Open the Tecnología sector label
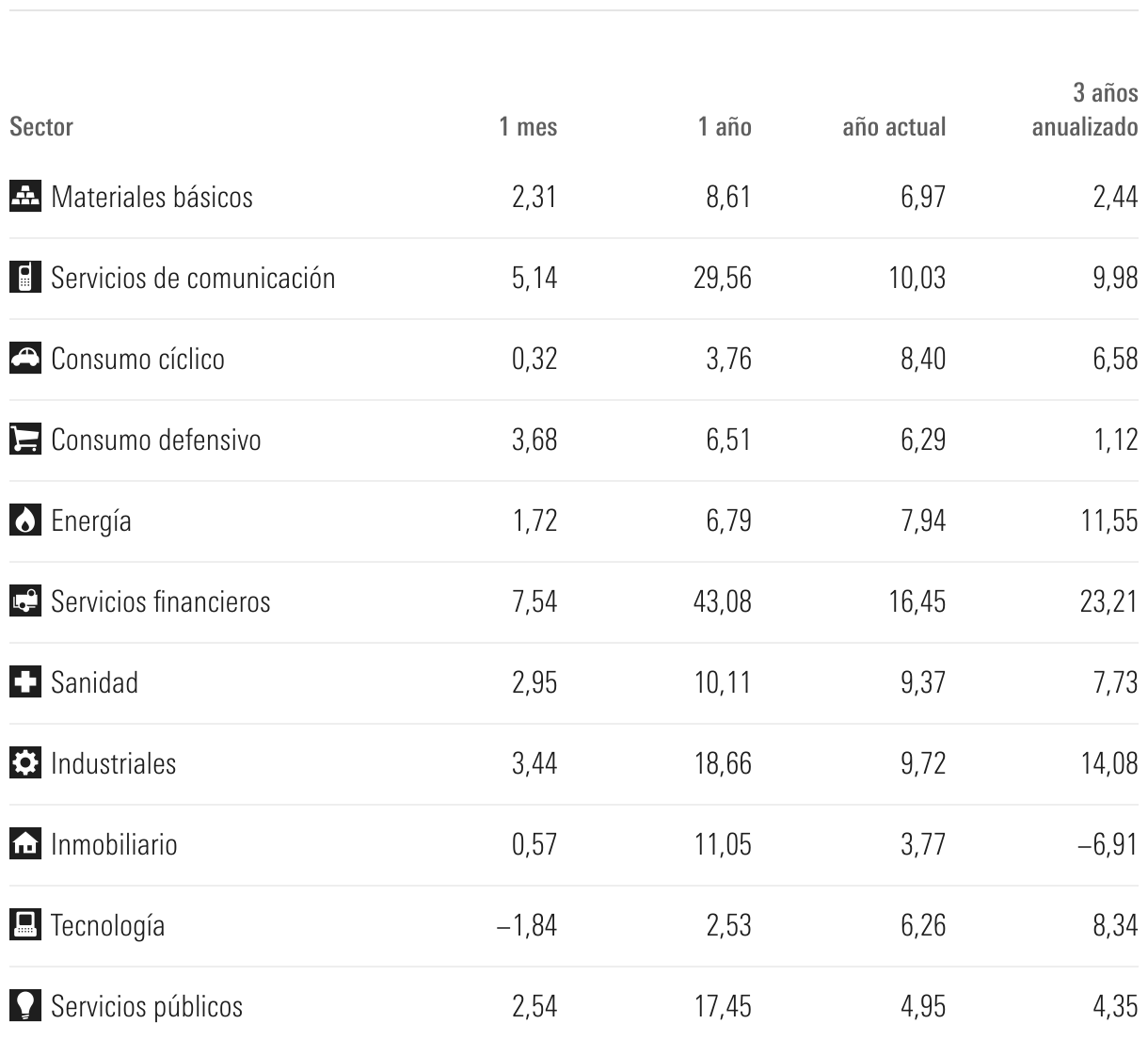Screen dimensions: 1148x1056 108,925
